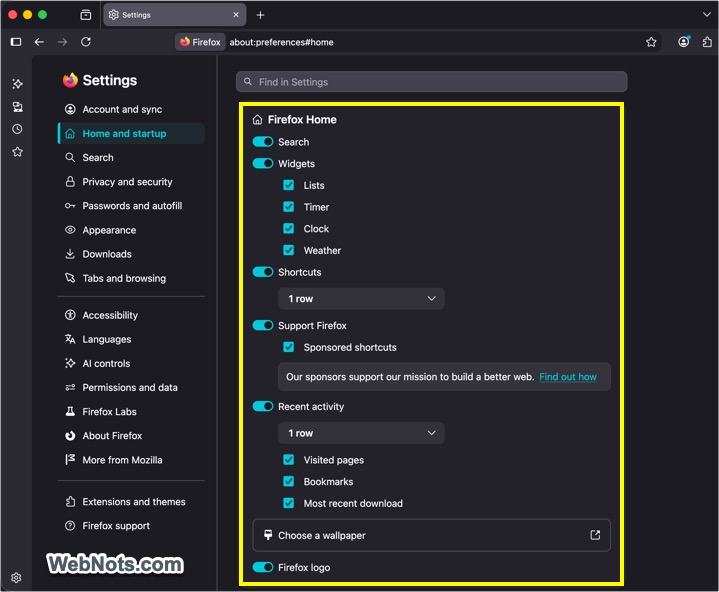The height and width of the screenshot is (592, 719).
Task: Open the list all tabs chevron
Action: click(x=707, y=15)
